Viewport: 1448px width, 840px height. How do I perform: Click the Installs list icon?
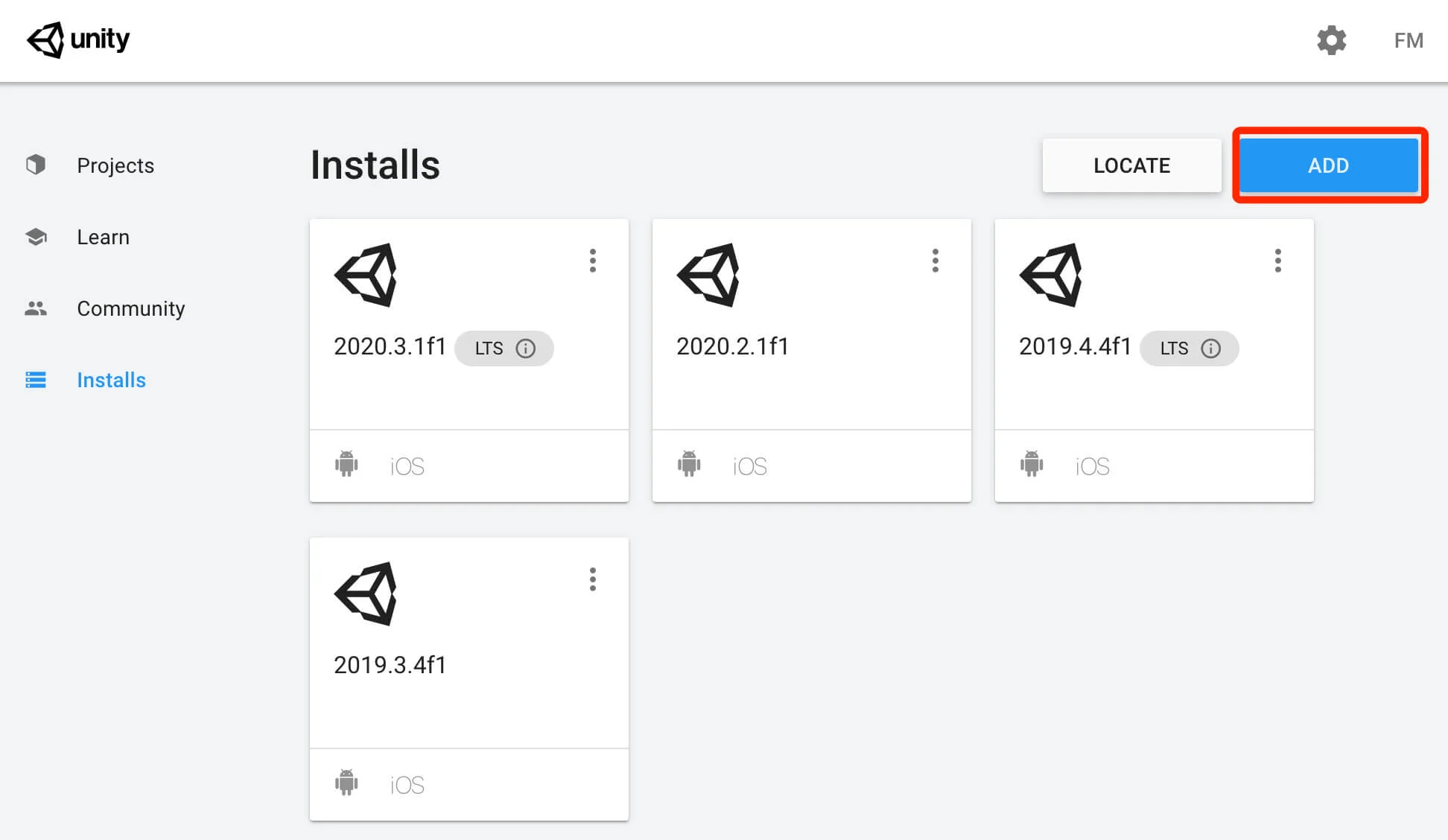[x=36, y=380]
